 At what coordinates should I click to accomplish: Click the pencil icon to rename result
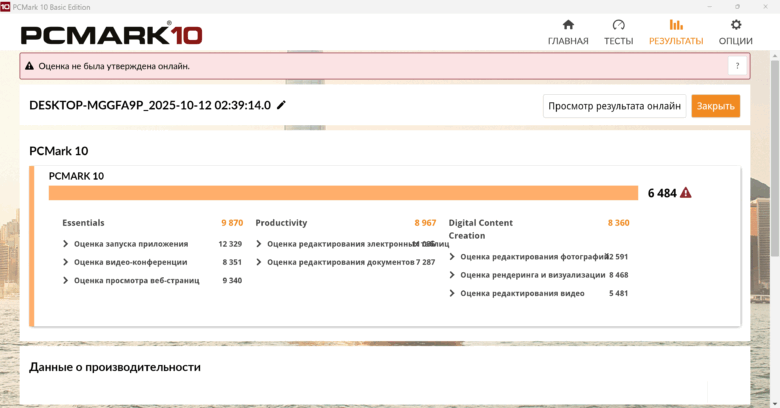[282, 105]
